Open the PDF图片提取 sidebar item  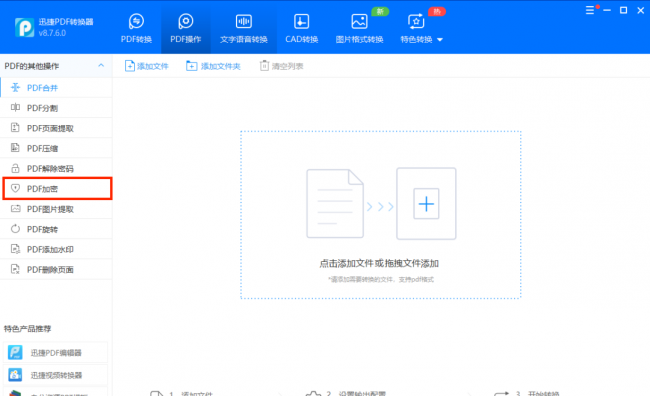click(56, 209)
